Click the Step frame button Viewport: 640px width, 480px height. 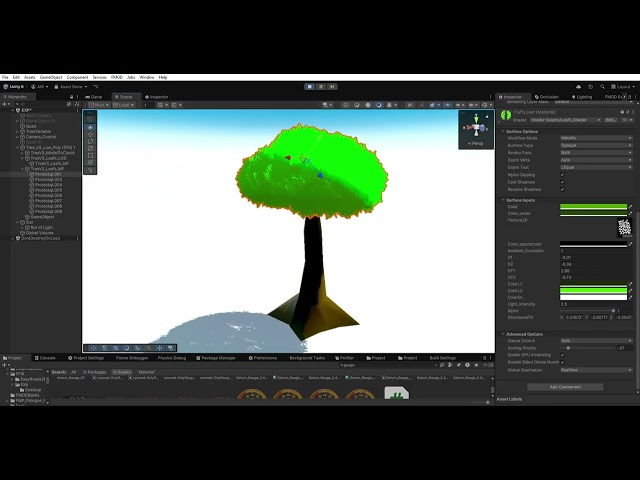[x=332, y=87]
